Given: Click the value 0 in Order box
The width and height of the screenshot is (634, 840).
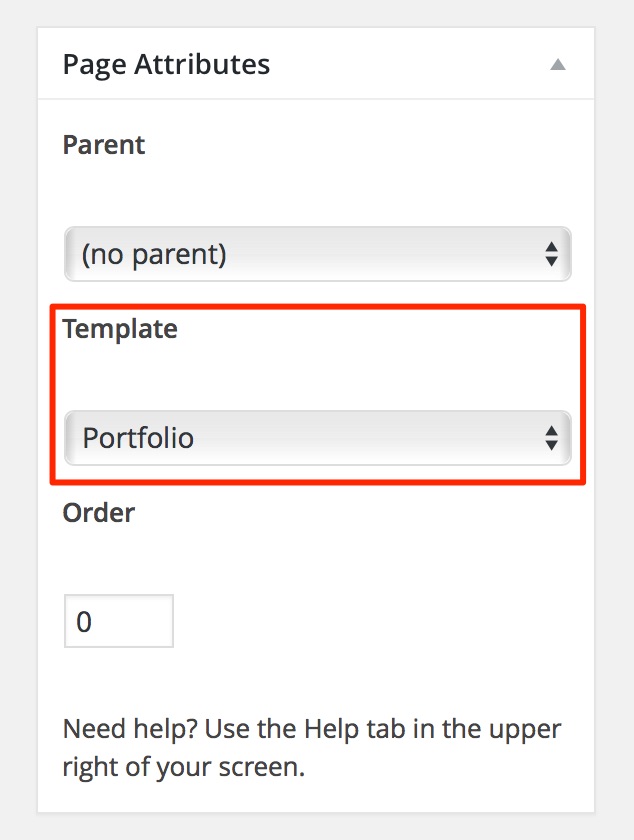Looking at the screenshot, I should (84, 622).
